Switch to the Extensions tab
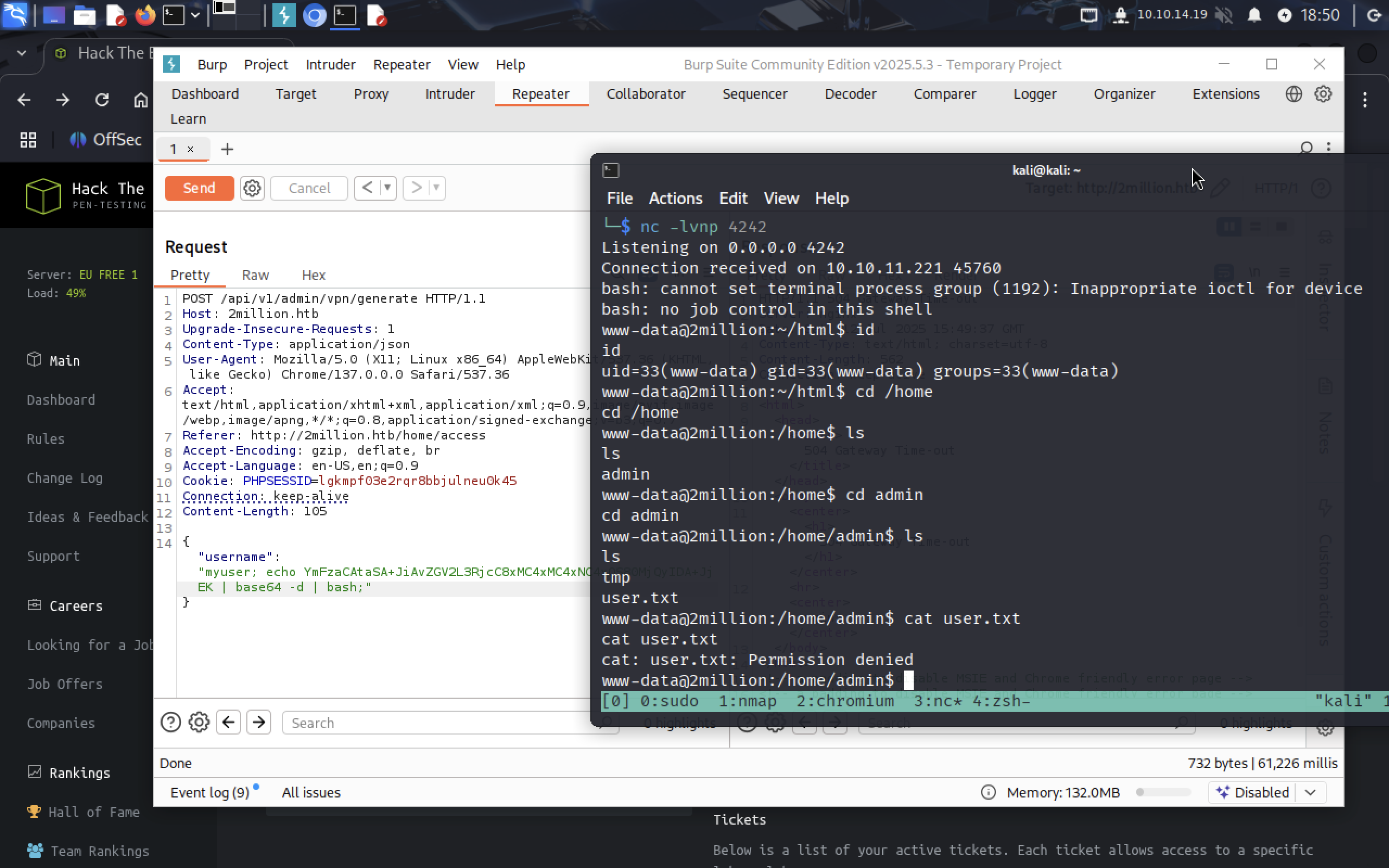The width and height of the screenshot is (1389, 868). (x=1226, y=93)
